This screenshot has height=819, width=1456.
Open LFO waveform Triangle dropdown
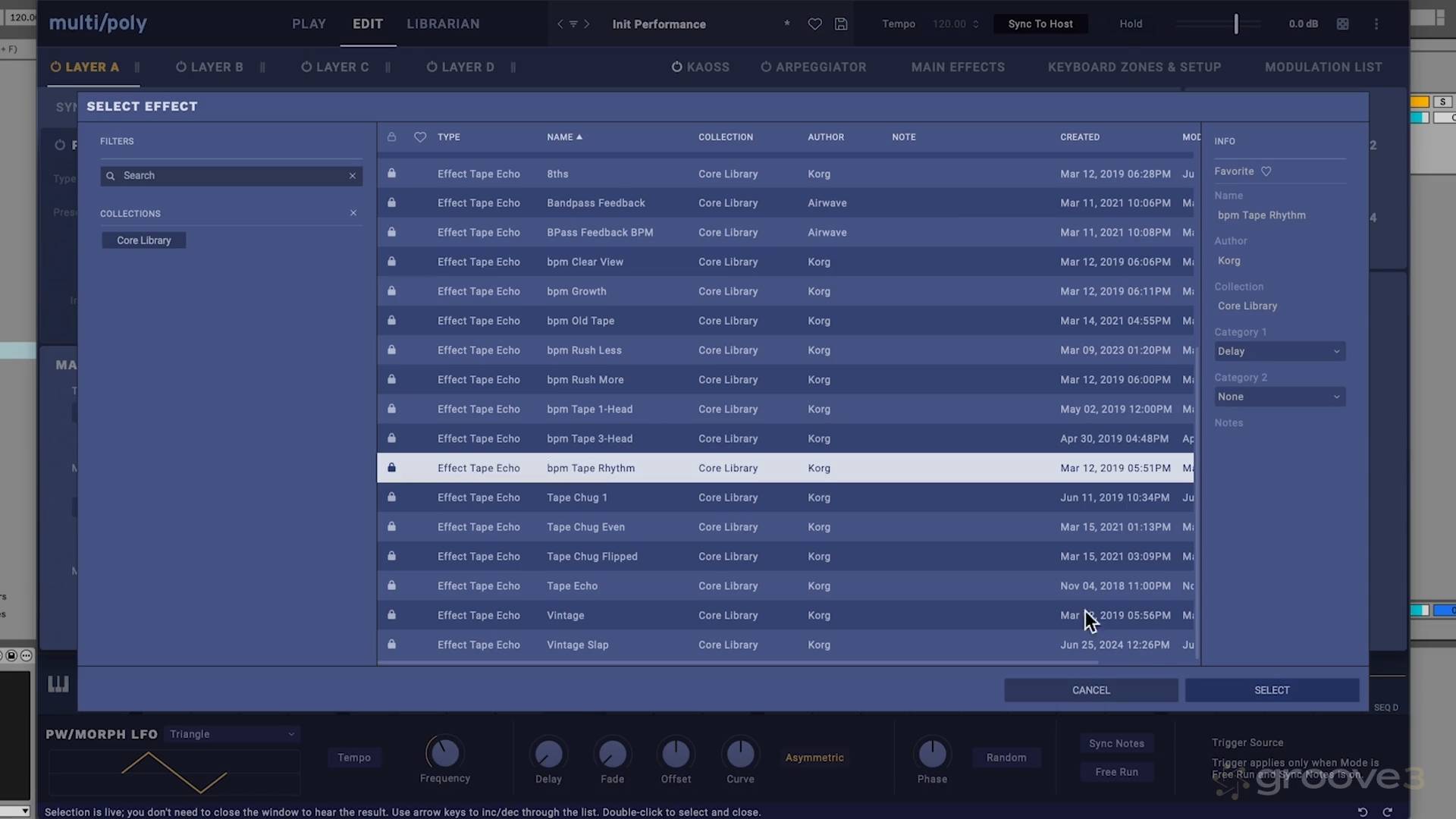click(x=232, y=734)
